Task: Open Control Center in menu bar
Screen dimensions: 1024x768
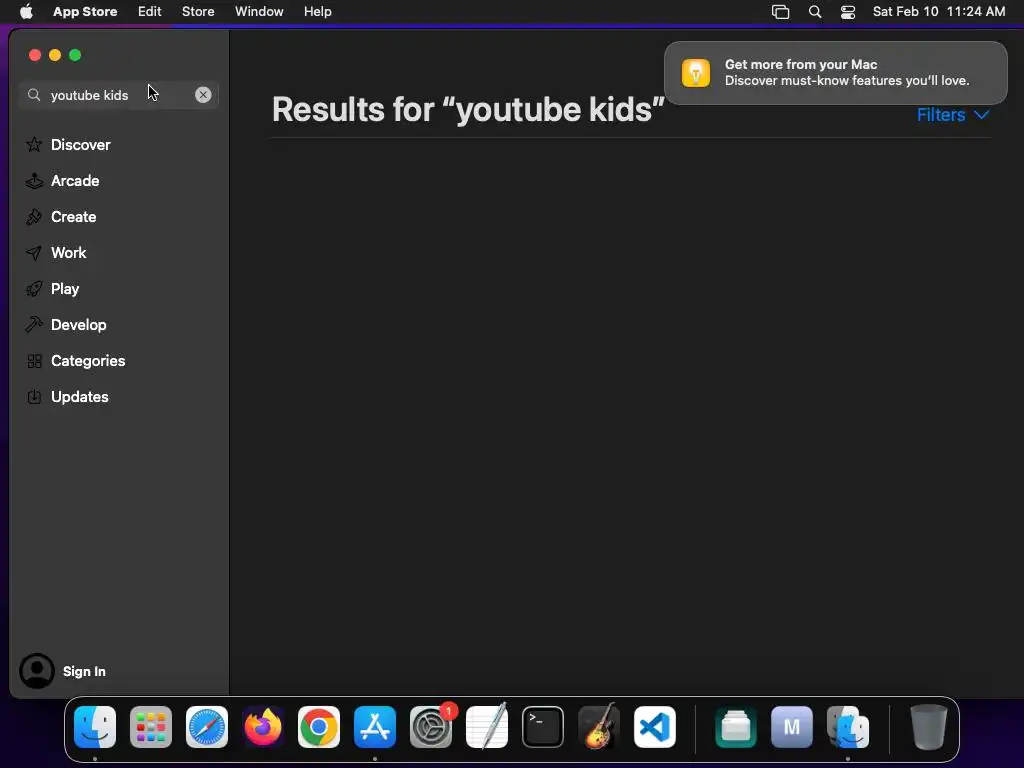Action: pos(848,11)
